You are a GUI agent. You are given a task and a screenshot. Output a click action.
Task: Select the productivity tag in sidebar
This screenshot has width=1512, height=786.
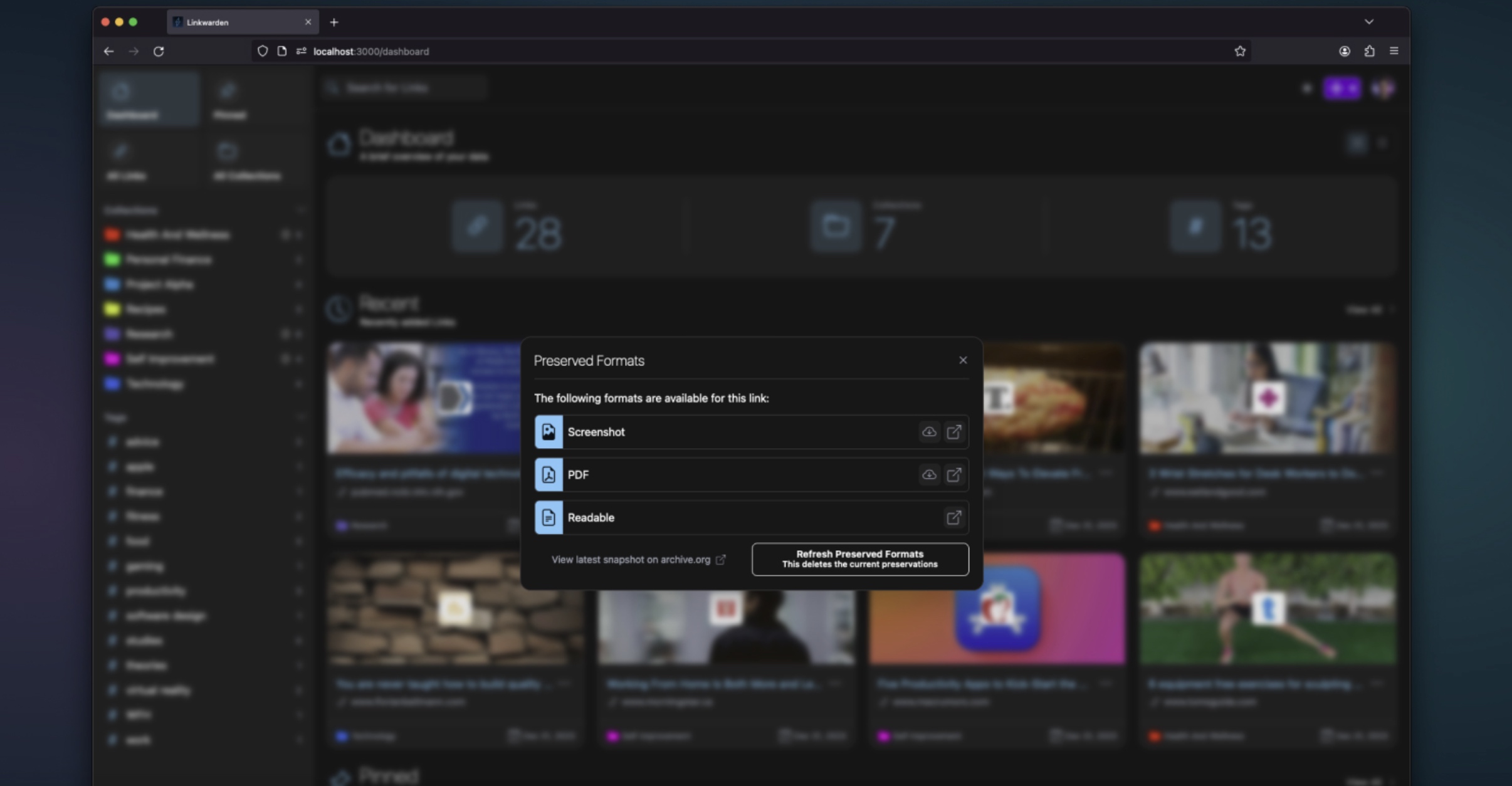(204, 590)
